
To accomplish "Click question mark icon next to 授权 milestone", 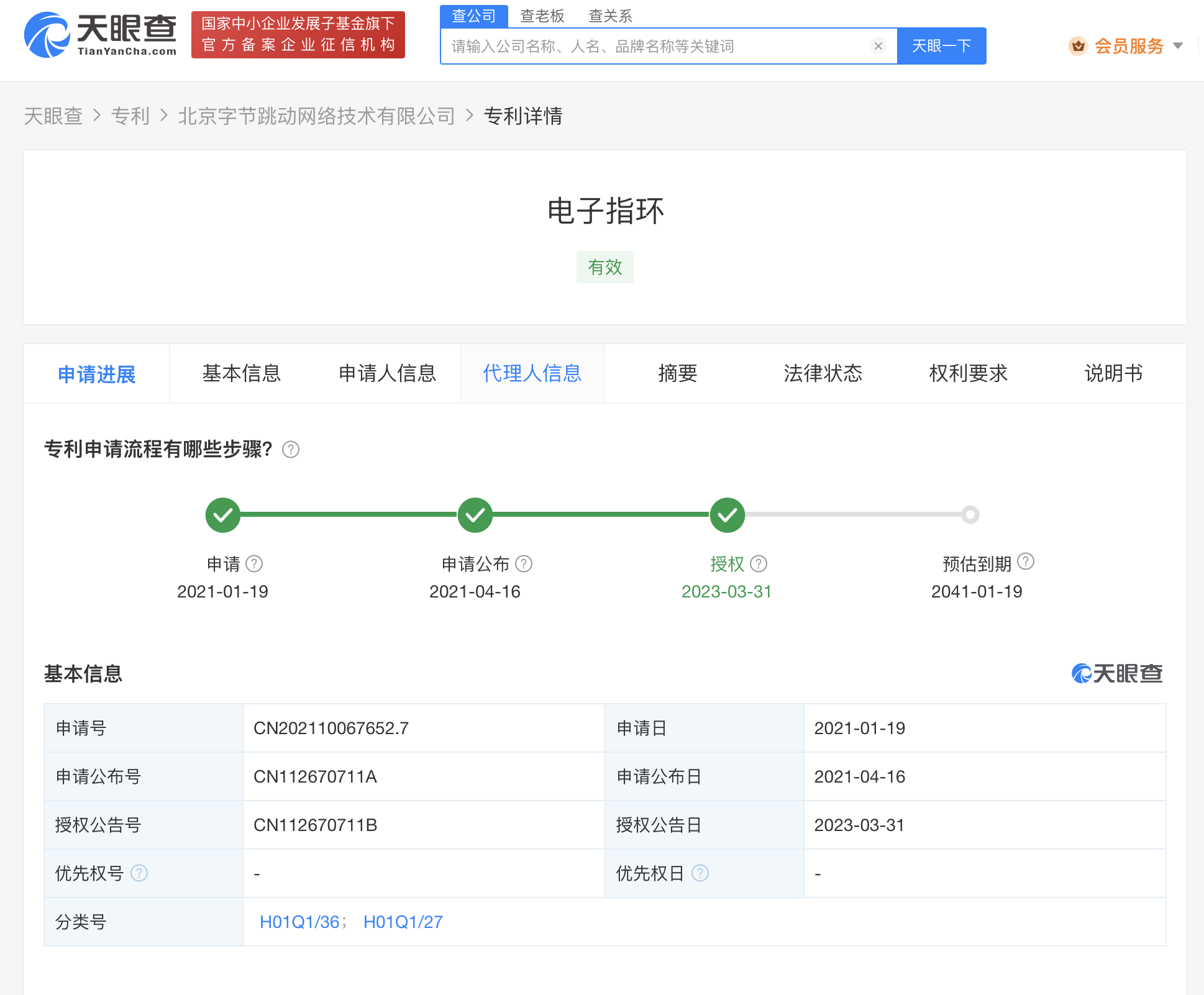I will coord(759,563).
